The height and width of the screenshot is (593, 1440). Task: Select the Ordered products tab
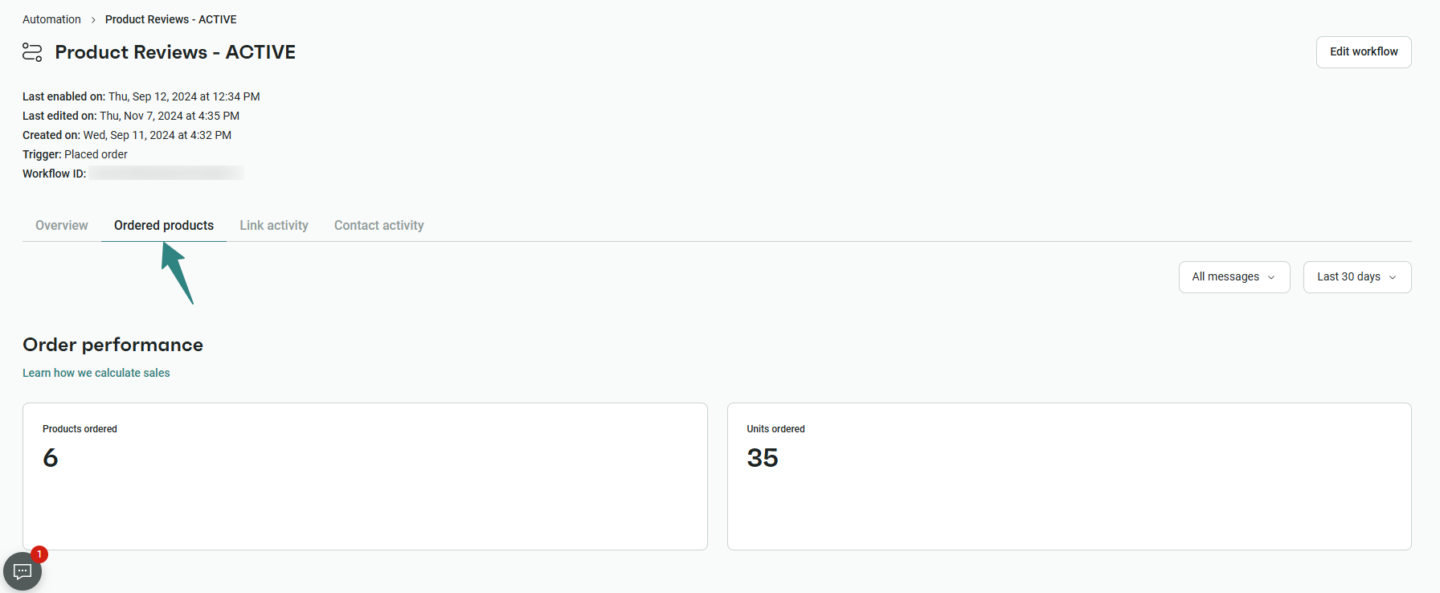pyautogui.click(x=164, y=226)
